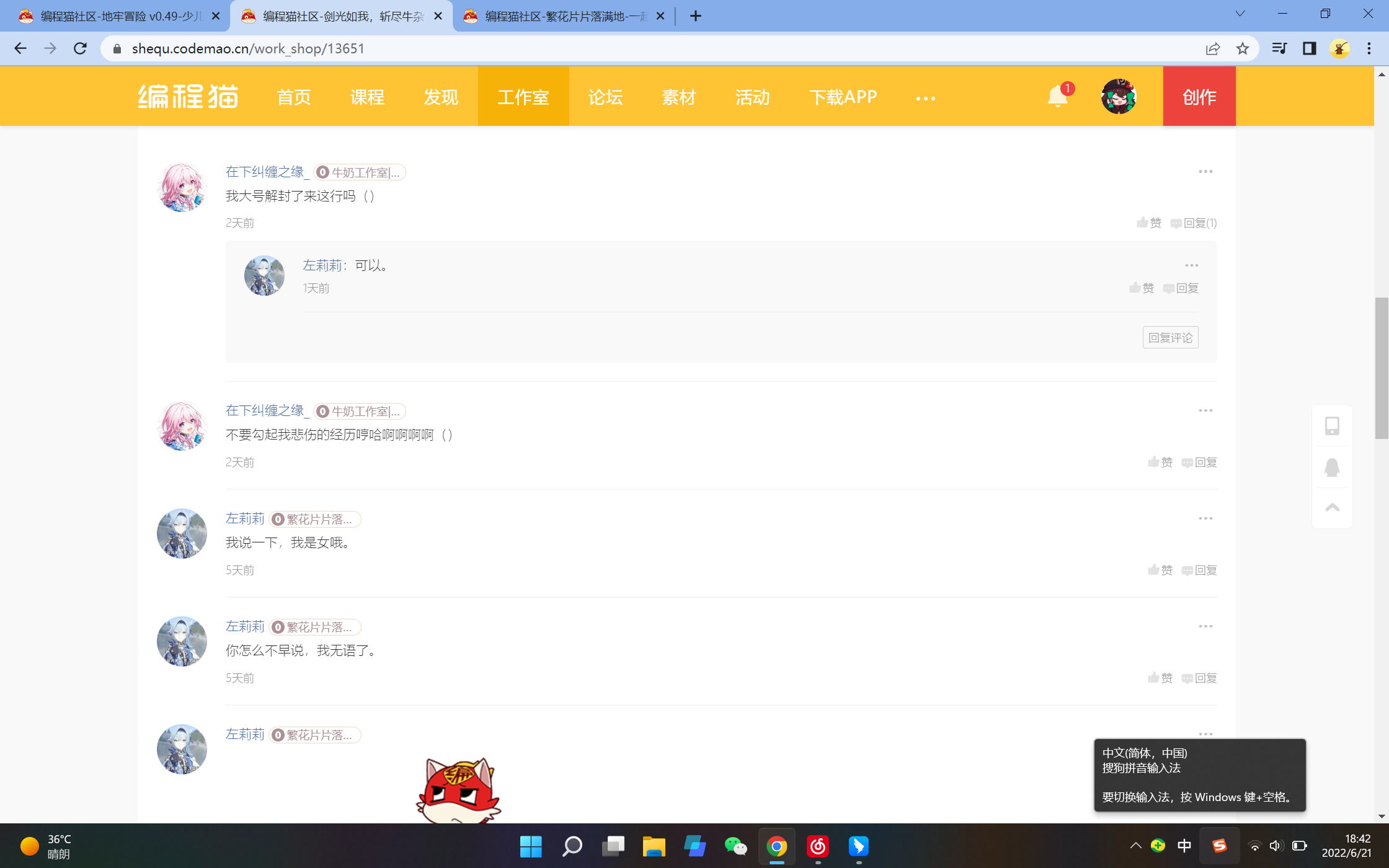Open 下载APP navigation item
1389x868 pixels.
pos(843,97)
